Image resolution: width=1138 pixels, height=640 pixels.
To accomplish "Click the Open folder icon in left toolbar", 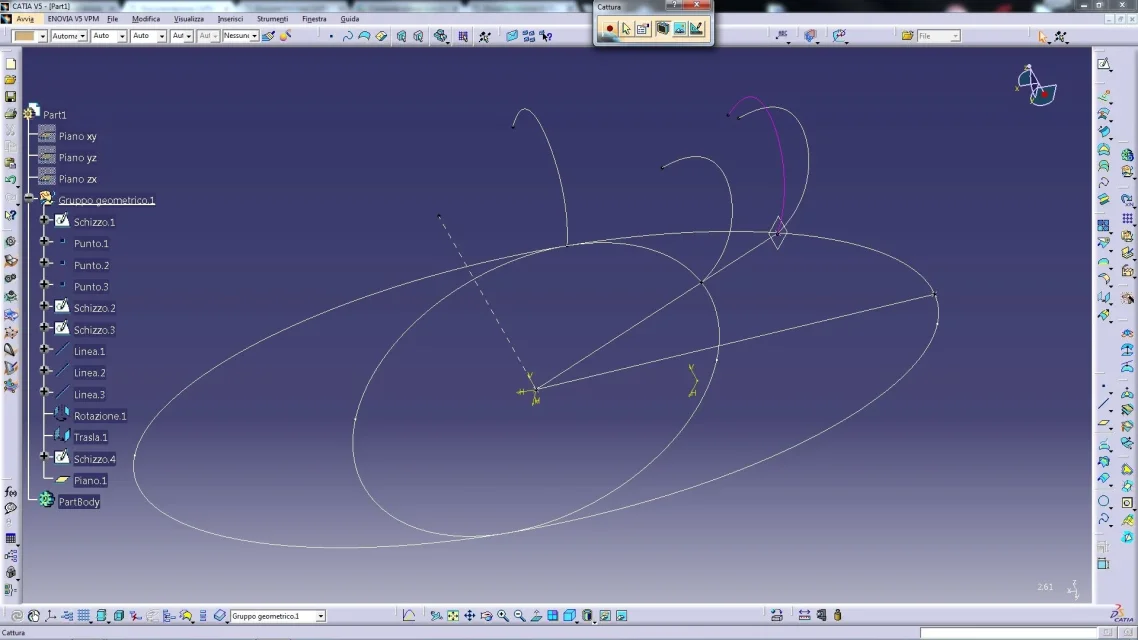I will coord(11,80).
